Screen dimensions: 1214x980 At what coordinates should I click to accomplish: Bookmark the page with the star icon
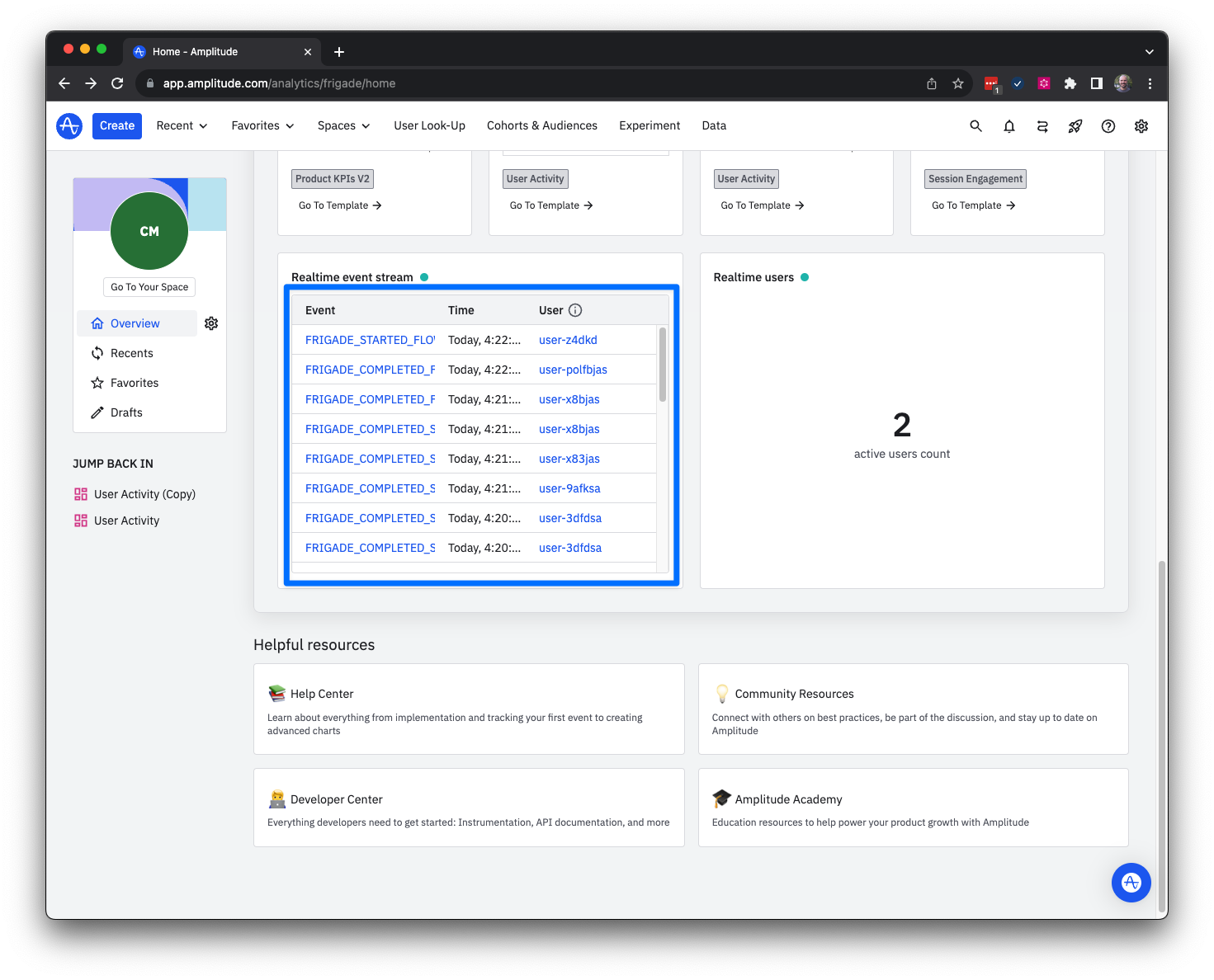(958, 83)
